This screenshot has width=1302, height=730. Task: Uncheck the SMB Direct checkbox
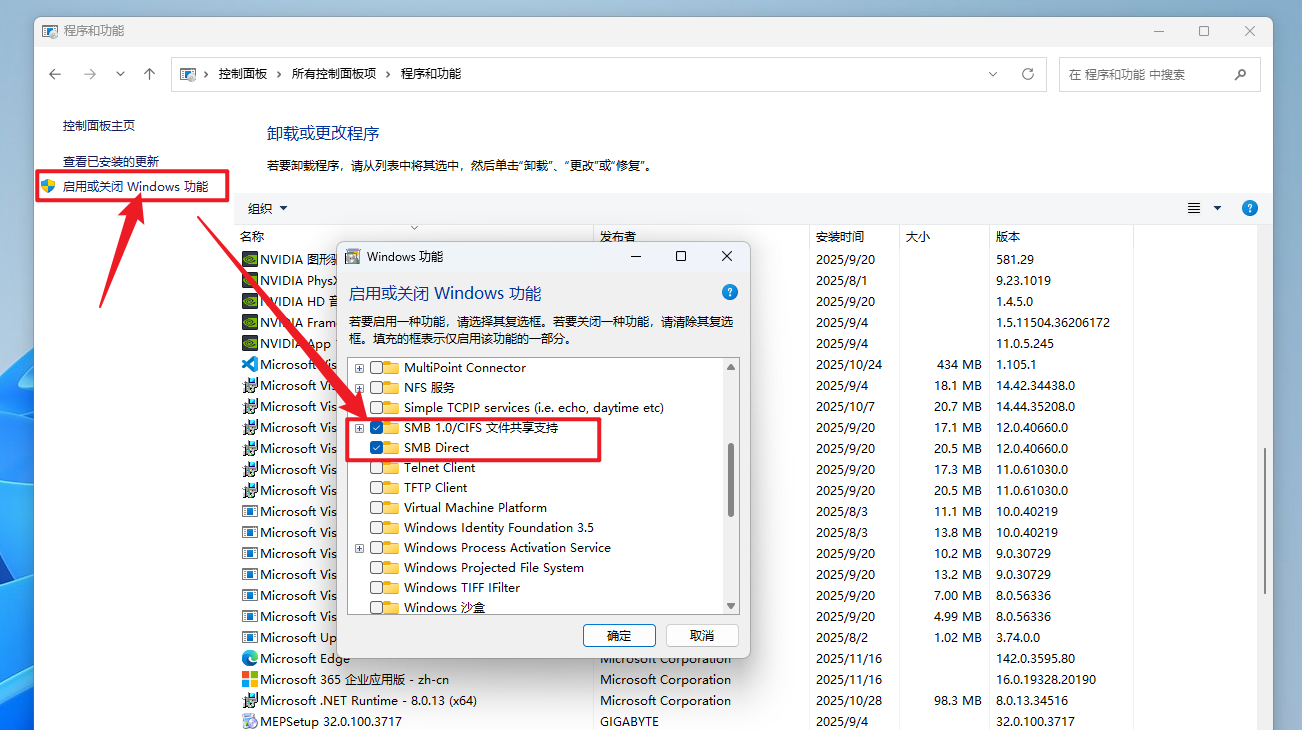(377, 447)
